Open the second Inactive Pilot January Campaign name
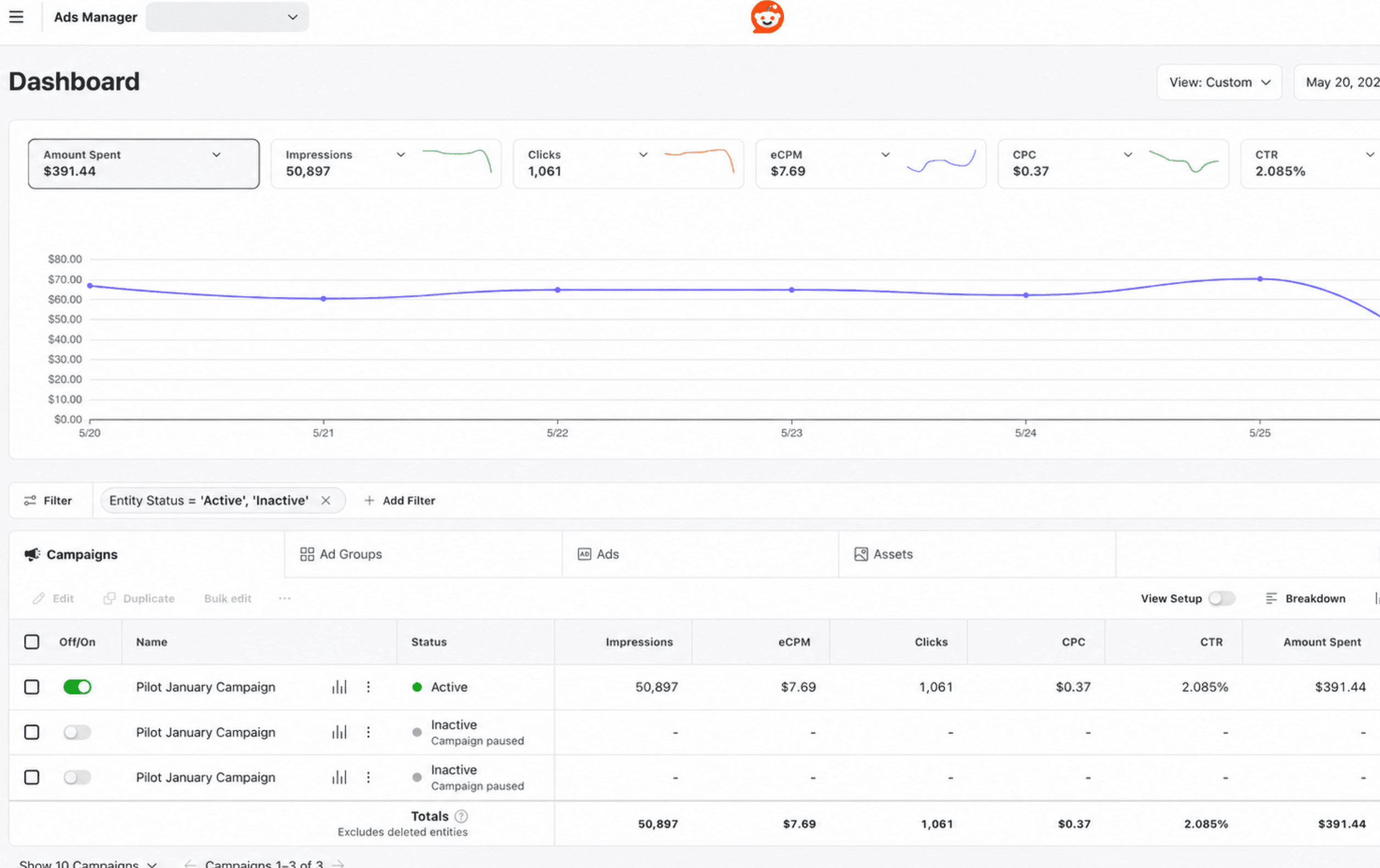Viewport: 1380px width, 868px height. (206, 777)
